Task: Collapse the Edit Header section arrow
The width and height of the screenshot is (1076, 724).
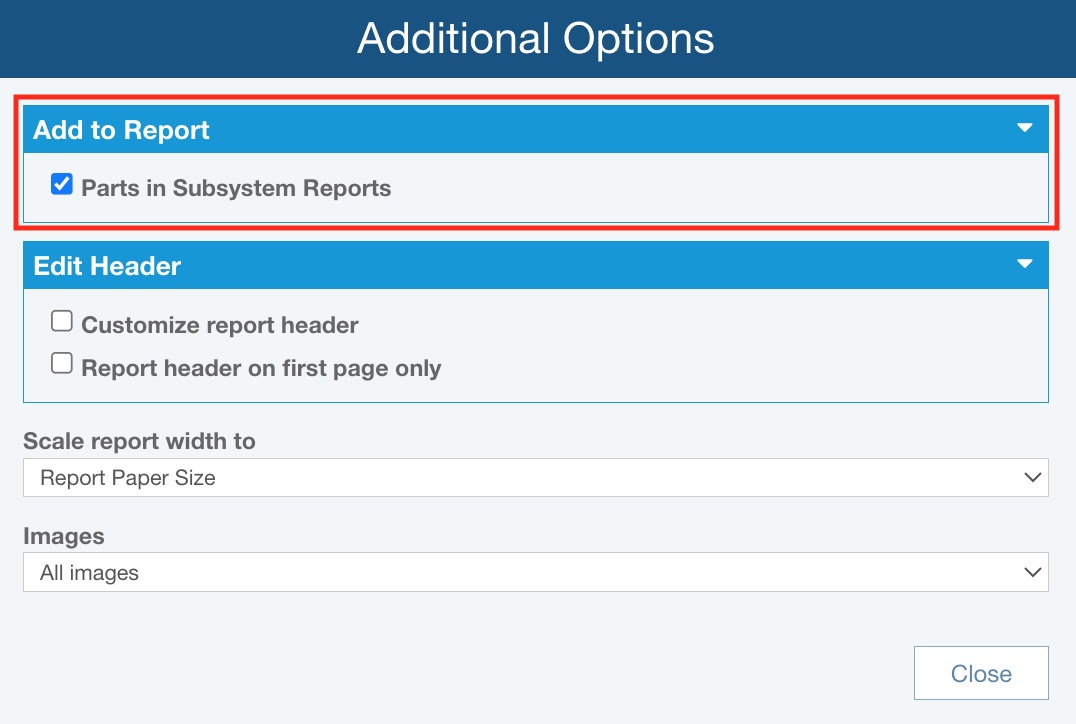Action: (1024, 264)
